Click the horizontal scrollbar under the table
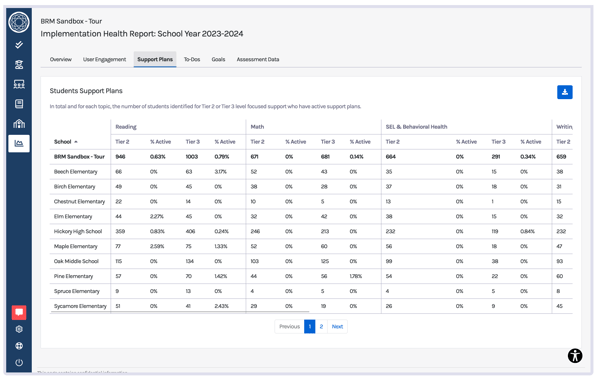Viewport: 600px width, 379px height. click(x=179, y=312)
